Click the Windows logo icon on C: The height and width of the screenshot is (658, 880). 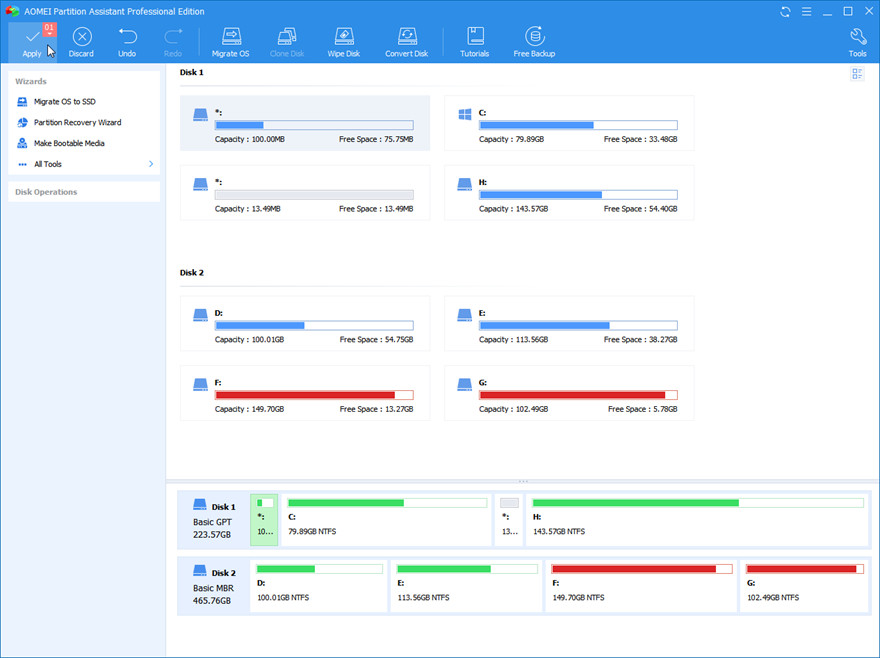click(465, 115)
